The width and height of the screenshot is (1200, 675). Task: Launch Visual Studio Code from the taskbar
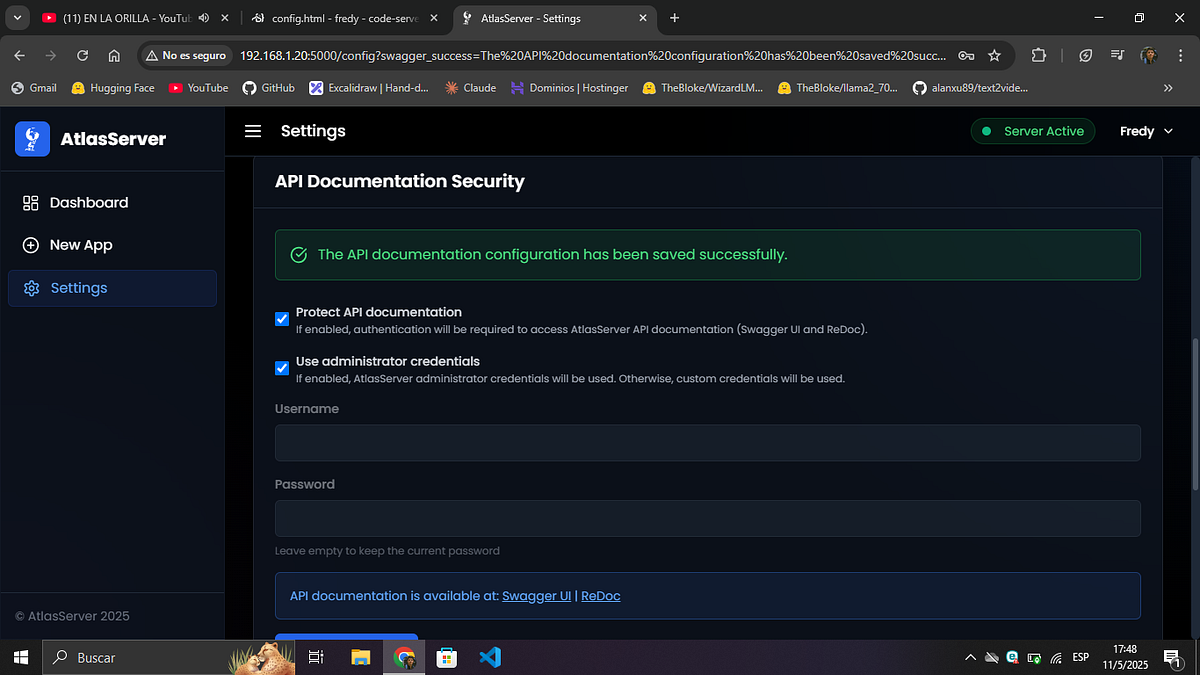tap(489, 657)
